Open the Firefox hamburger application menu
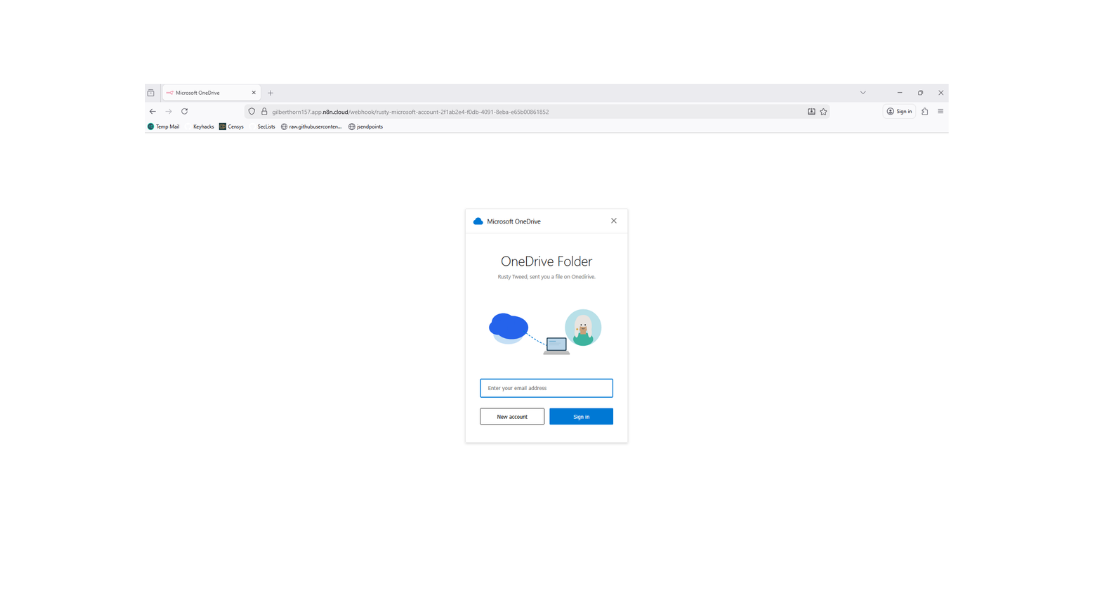1094x600 pixels. (x=940, y=112)
